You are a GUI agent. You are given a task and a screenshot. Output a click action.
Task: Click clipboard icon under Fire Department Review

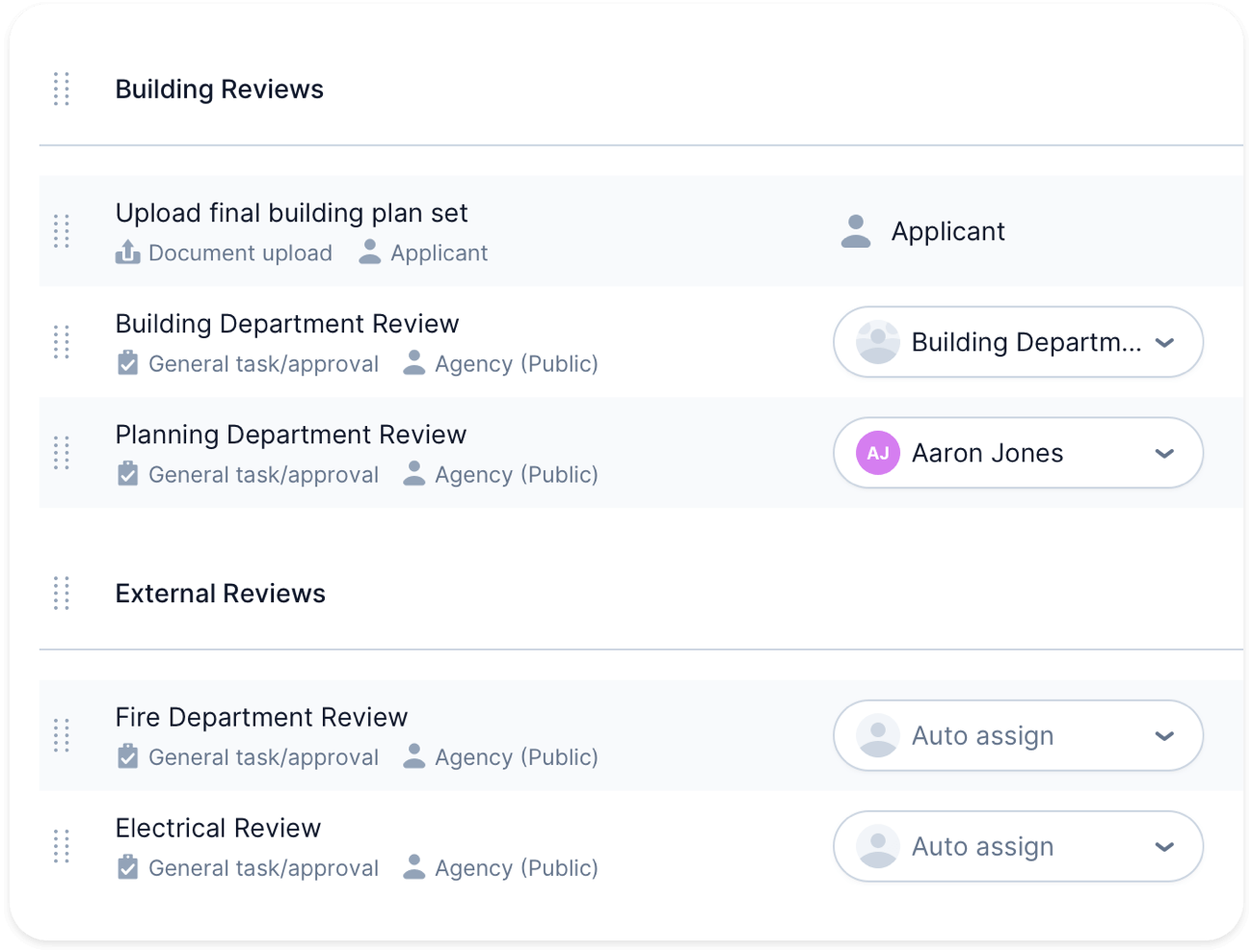pyautogui.click(x=127, y=756)
